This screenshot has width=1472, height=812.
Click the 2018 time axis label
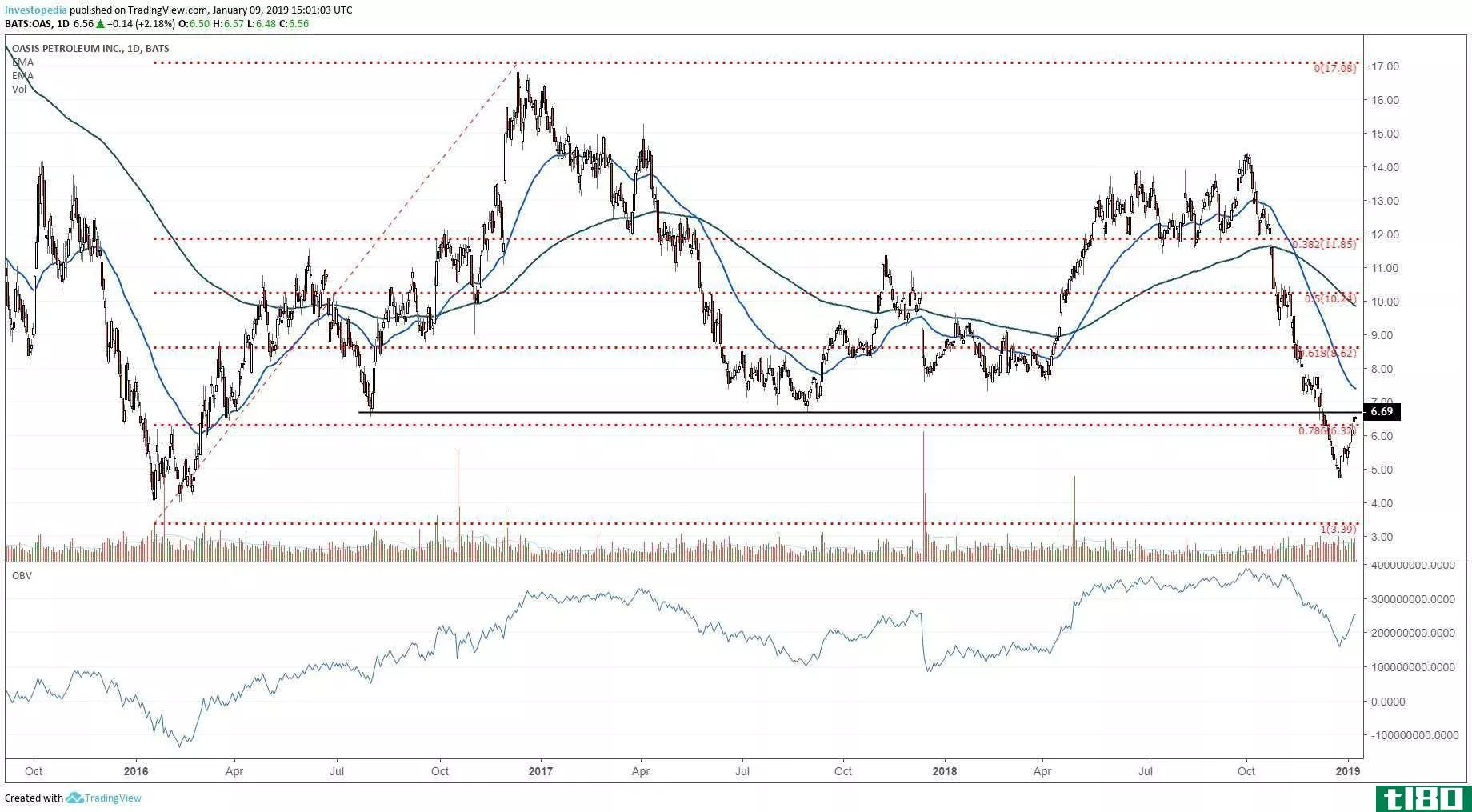(945, 772)
